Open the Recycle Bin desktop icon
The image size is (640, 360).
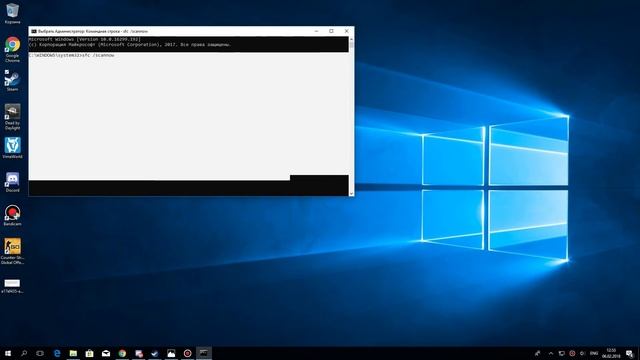pyautogui.click(x=12, y=13)
